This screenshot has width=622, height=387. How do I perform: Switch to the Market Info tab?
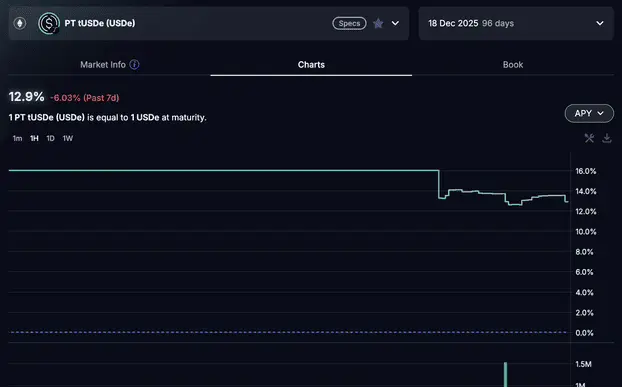[x=103, y=65]
